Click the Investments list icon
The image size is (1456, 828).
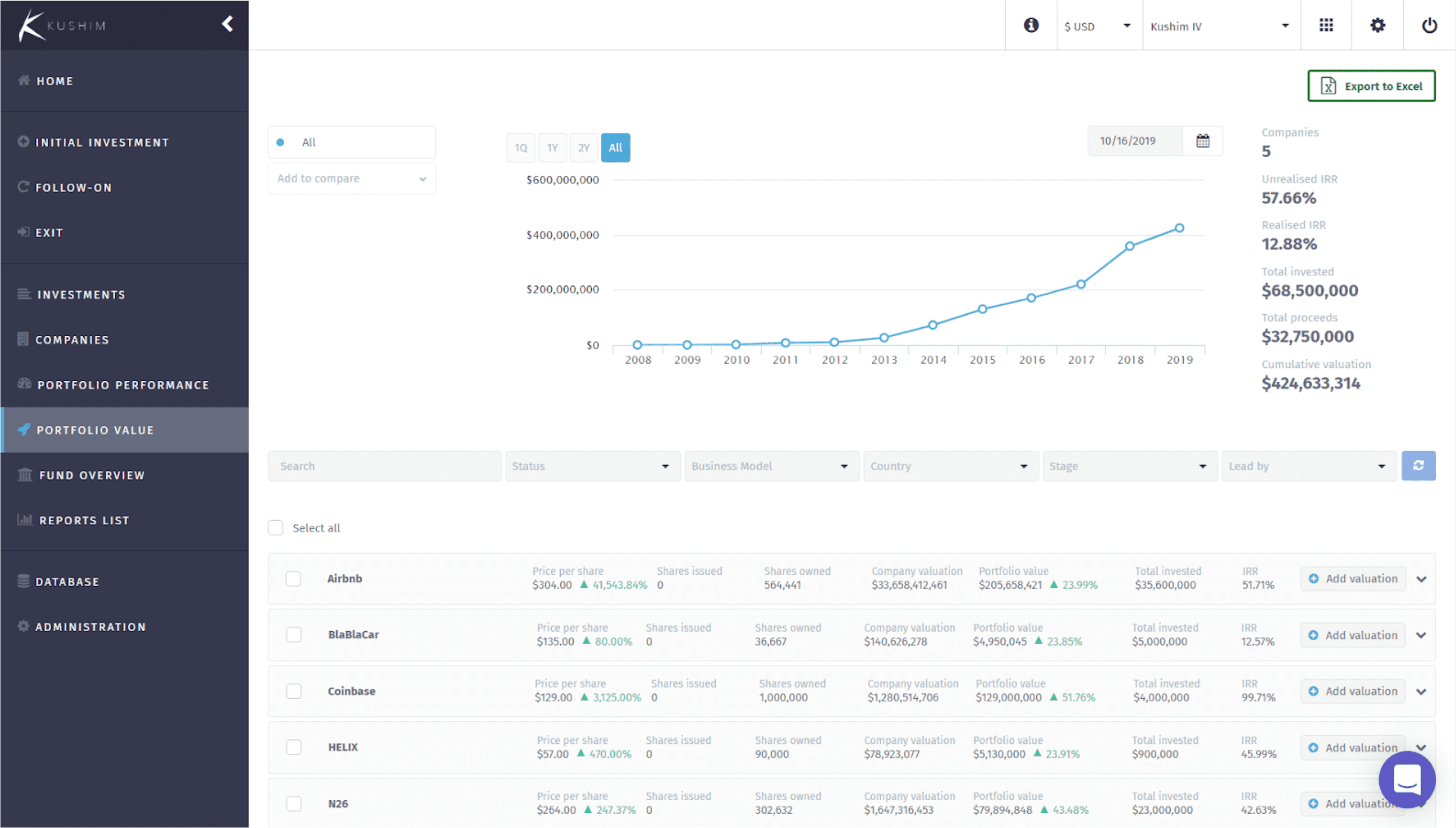point(24,294)
